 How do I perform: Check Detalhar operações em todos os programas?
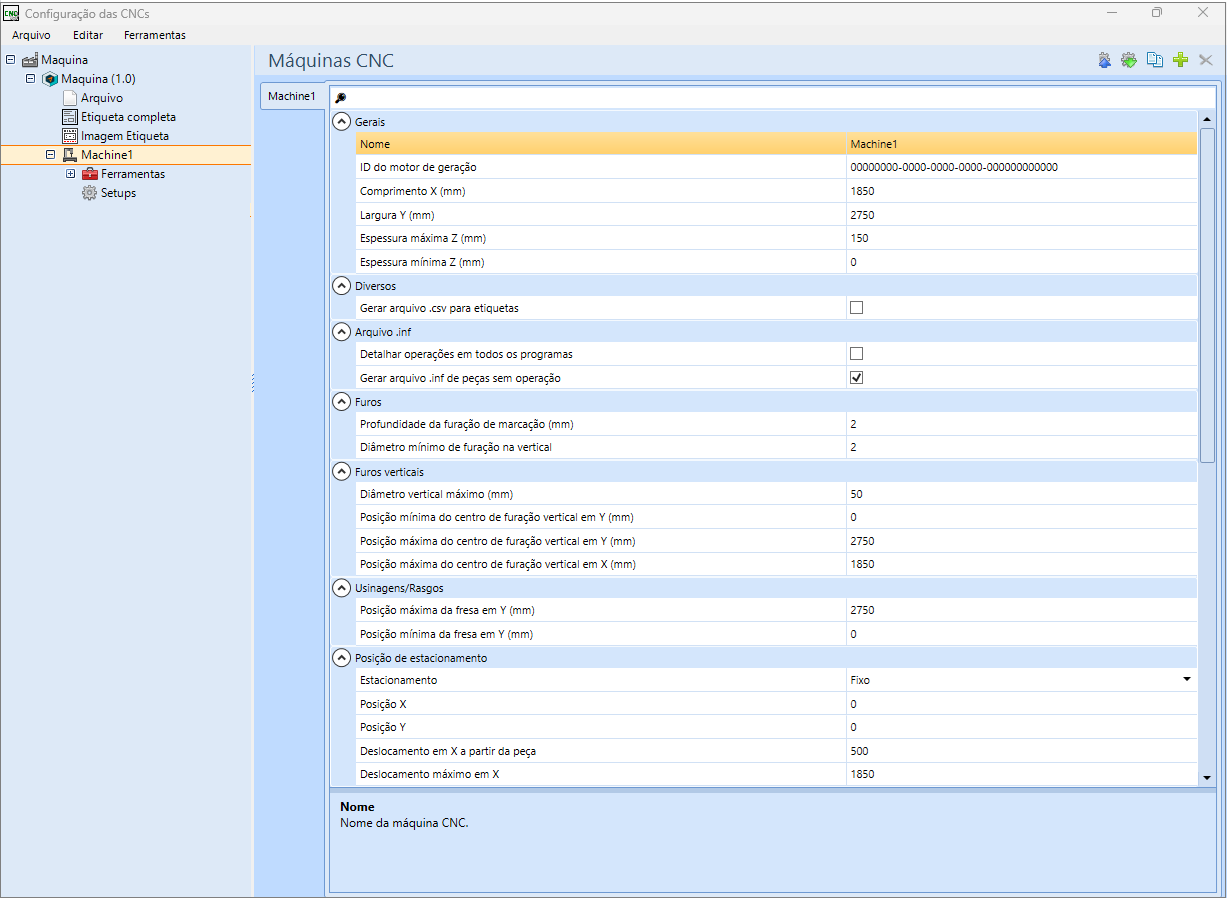(x=856, y=354)
